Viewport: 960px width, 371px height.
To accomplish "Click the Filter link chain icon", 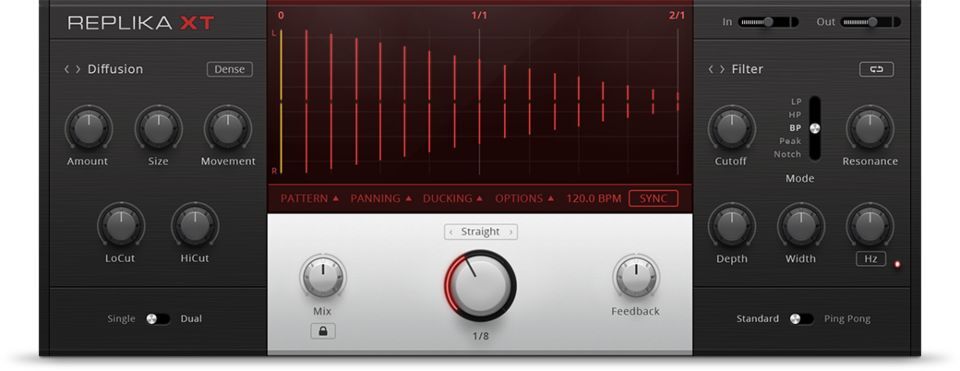I will pos(876,69).
